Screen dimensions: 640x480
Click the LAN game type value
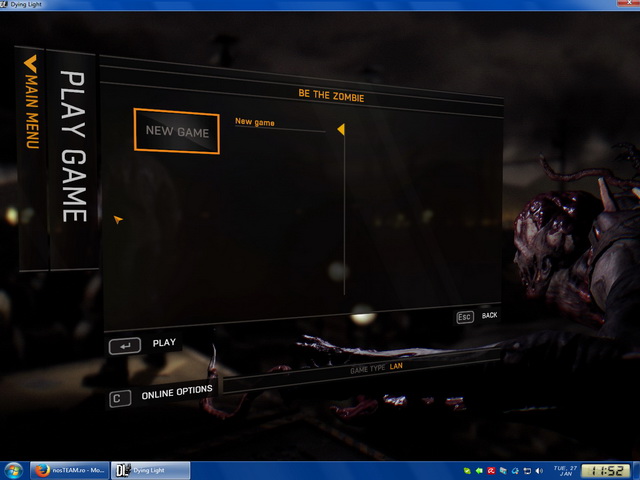(396, 366)
